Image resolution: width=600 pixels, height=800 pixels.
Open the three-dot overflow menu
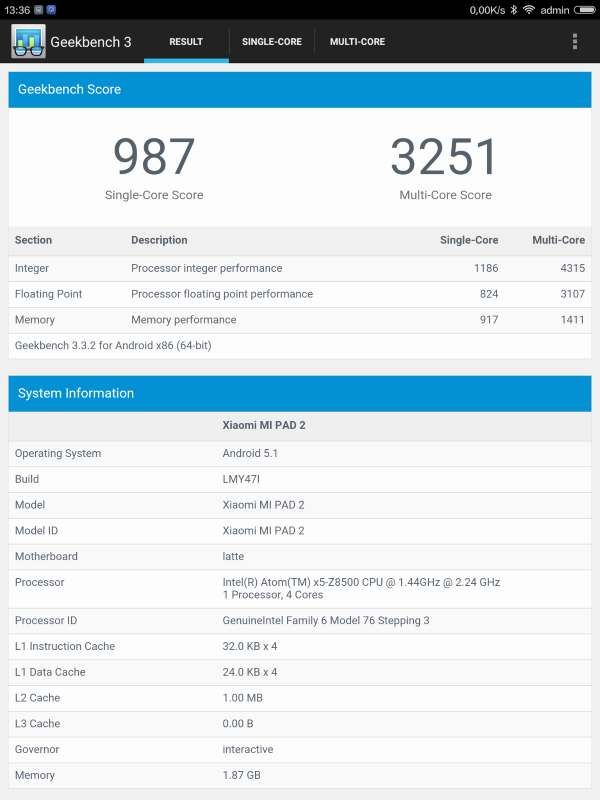574,42
